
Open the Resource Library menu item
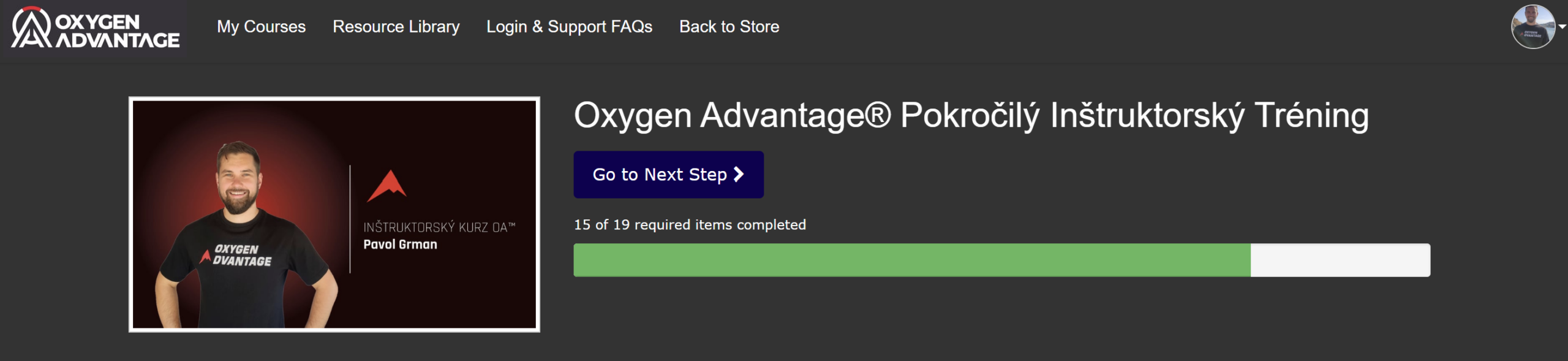pyautogui.click(x=396, y=27)
